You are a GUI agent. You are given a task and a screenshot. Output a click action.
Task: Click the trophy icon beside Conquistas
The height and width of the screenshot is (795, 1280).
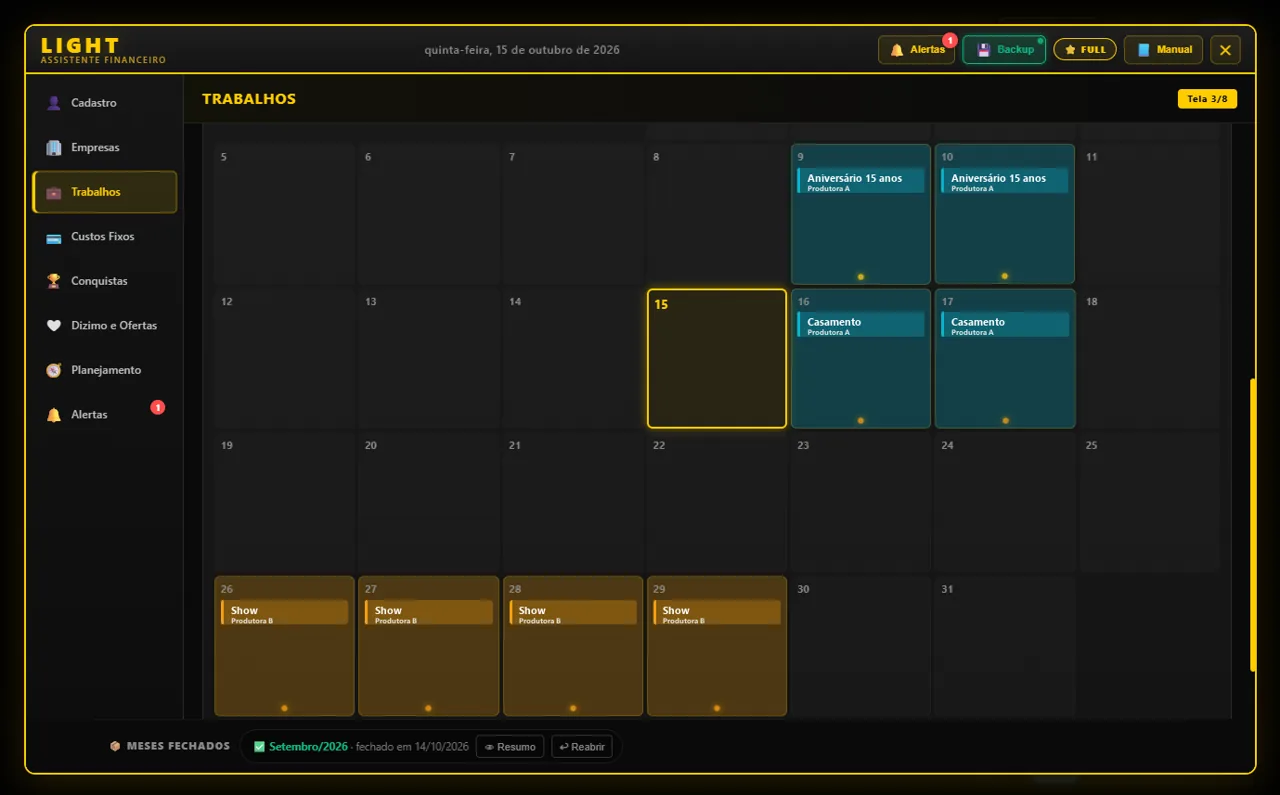pos(54,281)
